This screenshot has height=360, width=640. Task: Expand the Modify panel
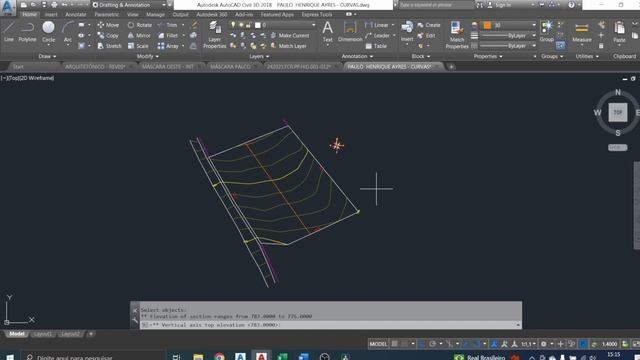[x=147, y=56]
